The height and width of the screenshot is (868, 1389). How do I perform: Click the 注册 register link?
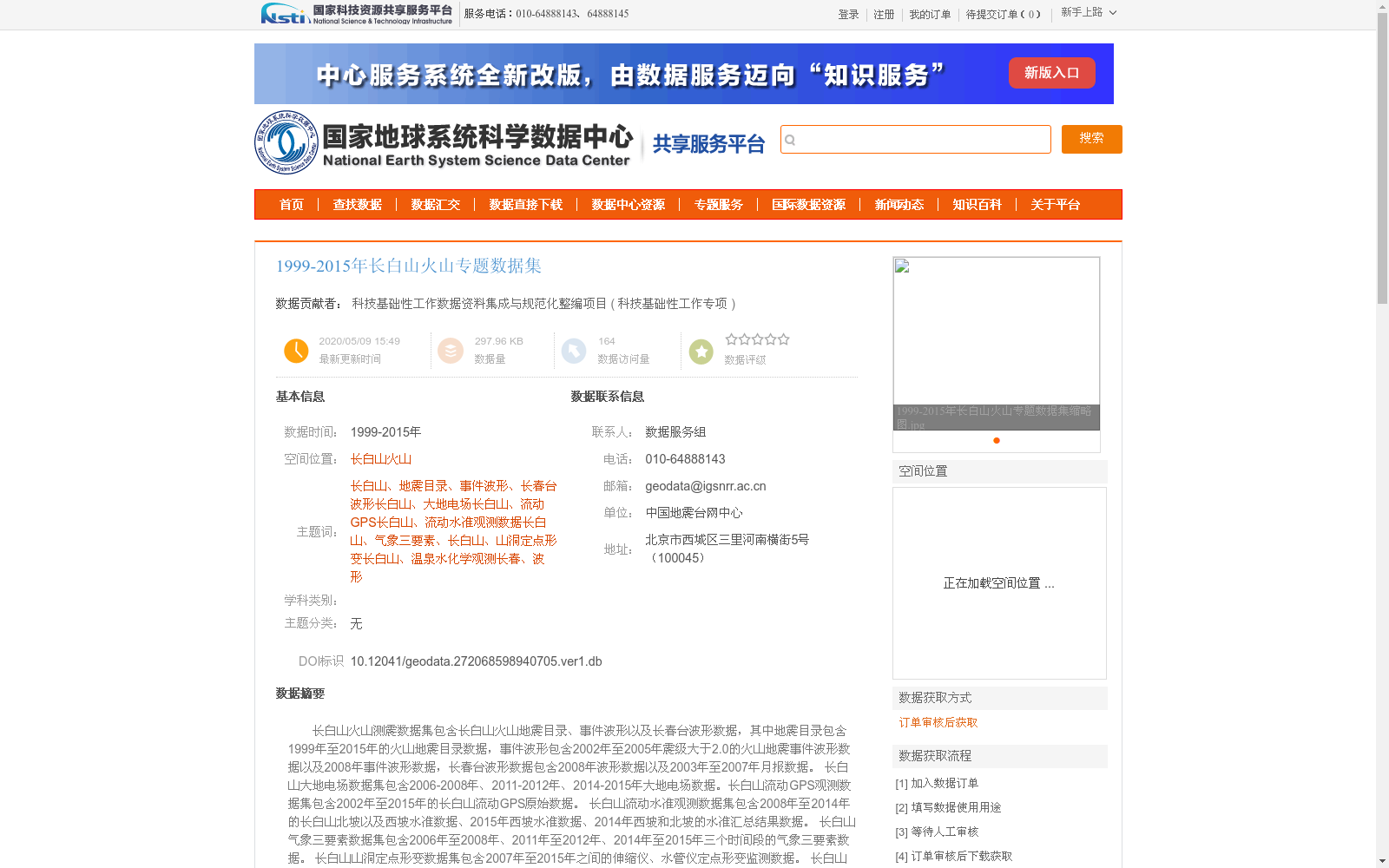(x=884, y=15)
